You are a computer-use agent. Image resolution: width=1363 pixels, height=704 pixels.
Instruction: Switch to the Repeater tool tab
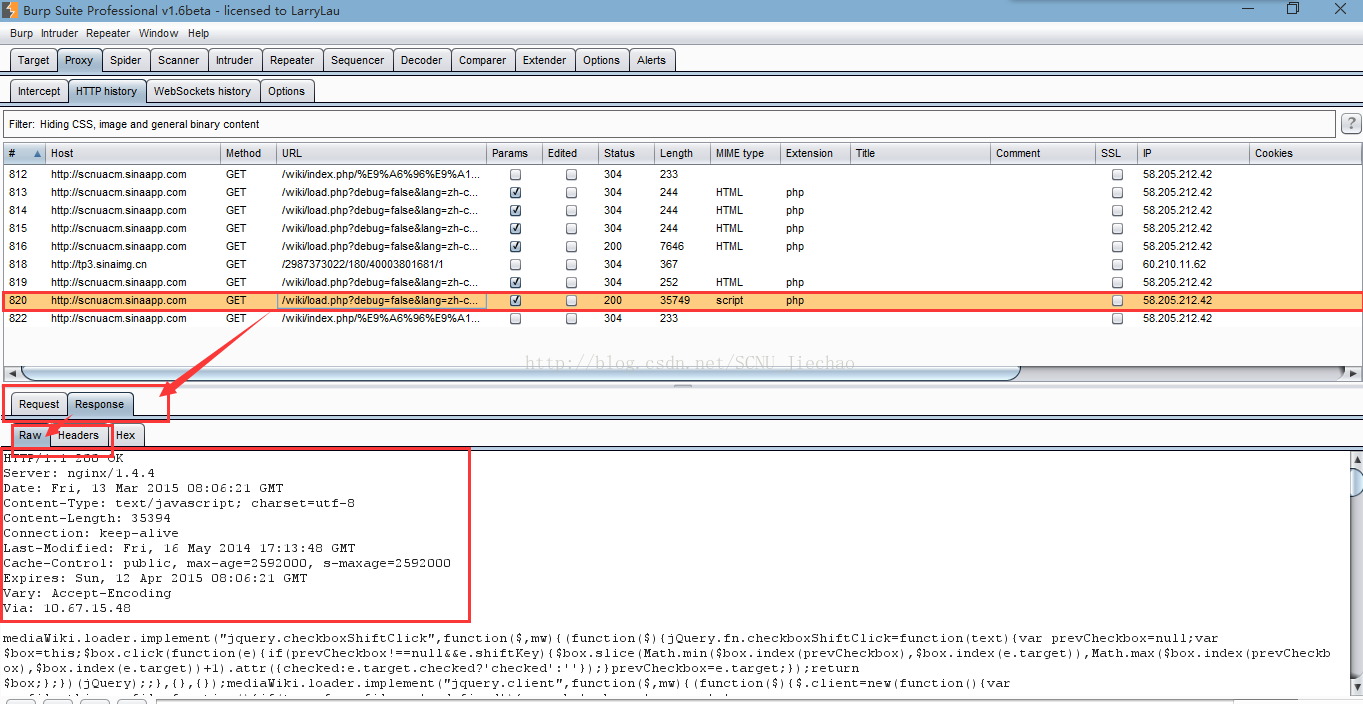(x=292, y=60)
